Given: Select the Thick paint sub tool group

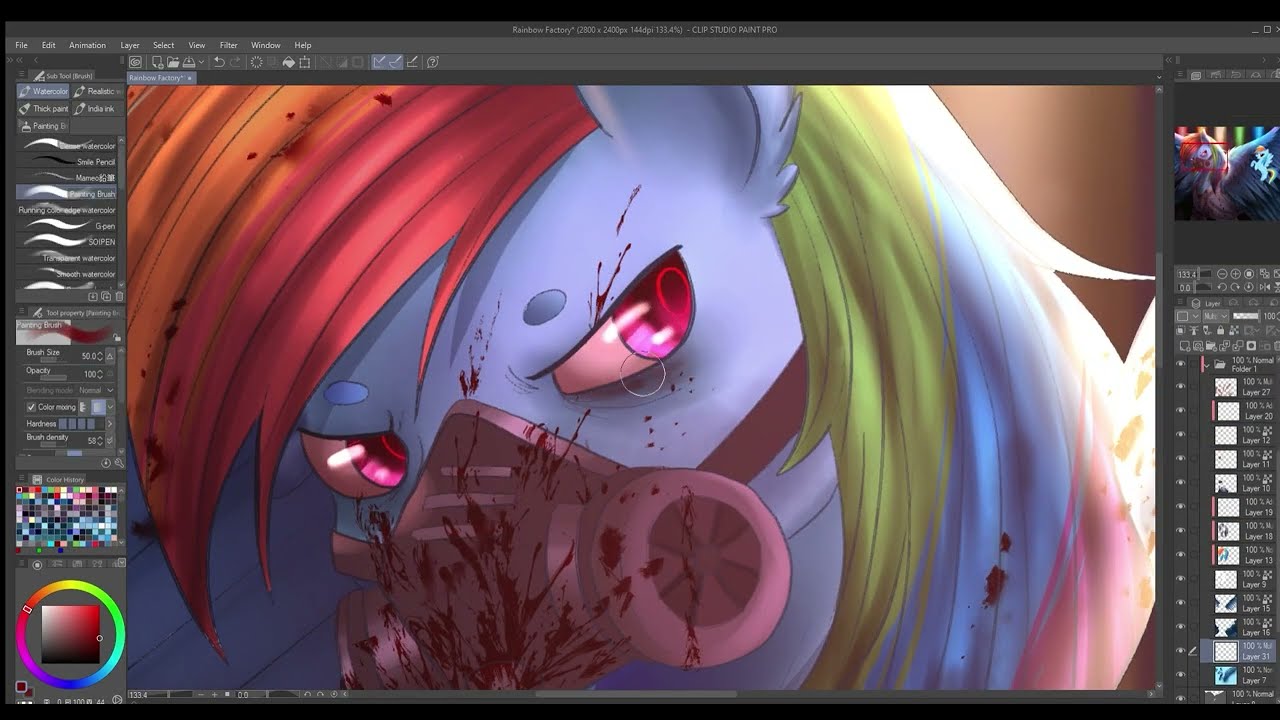Looking at the screenshot, I should [43, 108].
